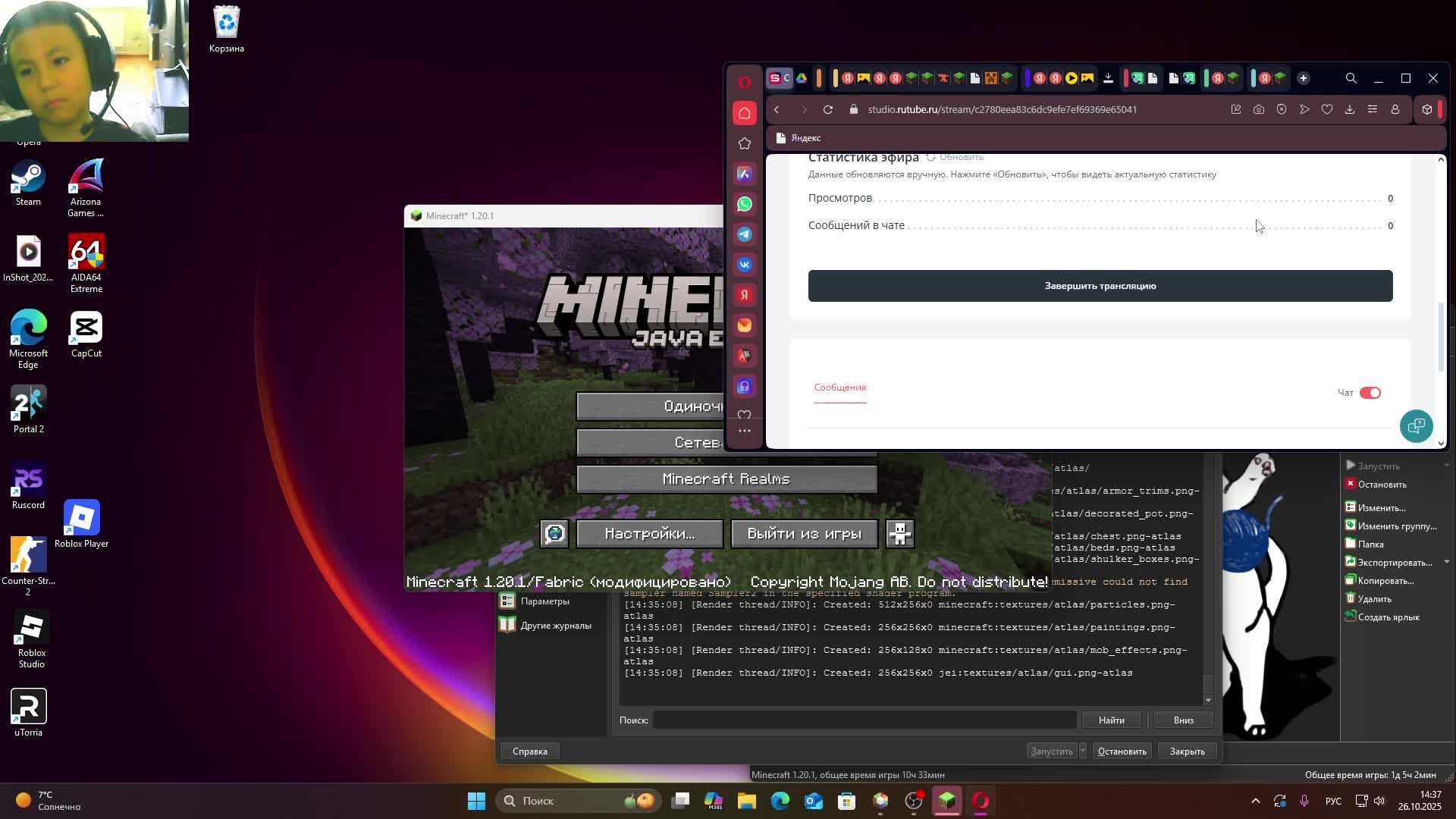Expand the Экспортировать dropdown arrow
The width and height of the screenshot is (1456, 819).
coord(1446,562)
